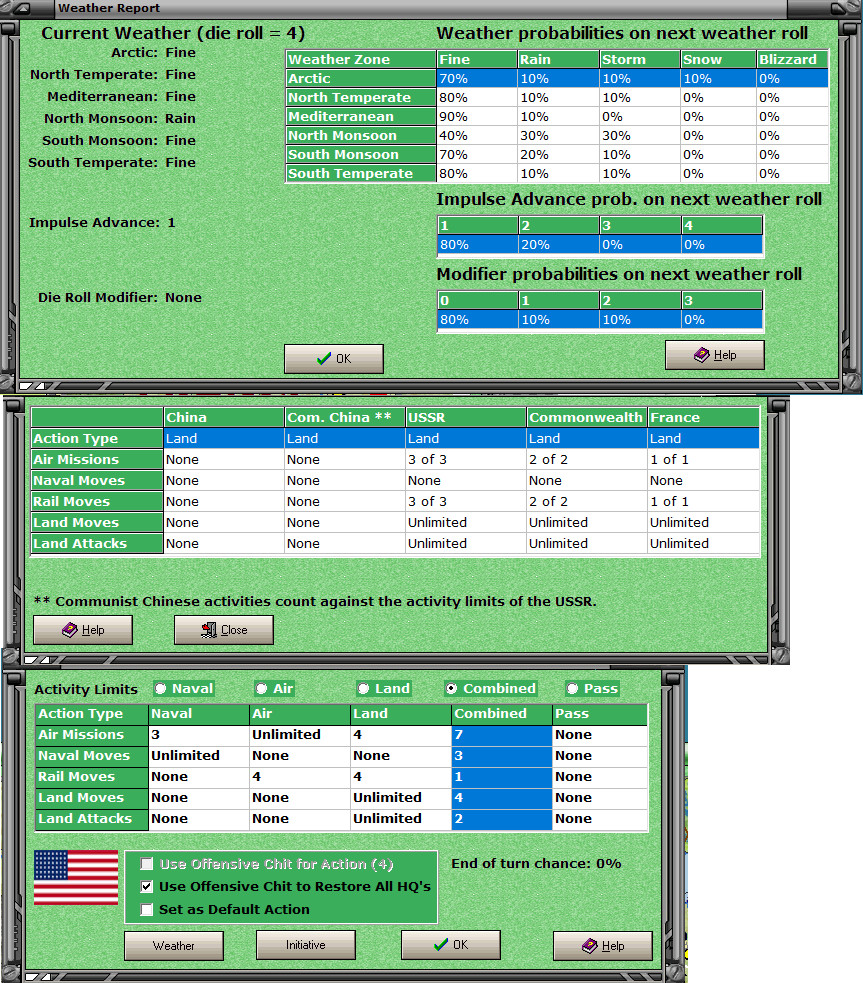Click the Rain column header

[558, 60]
